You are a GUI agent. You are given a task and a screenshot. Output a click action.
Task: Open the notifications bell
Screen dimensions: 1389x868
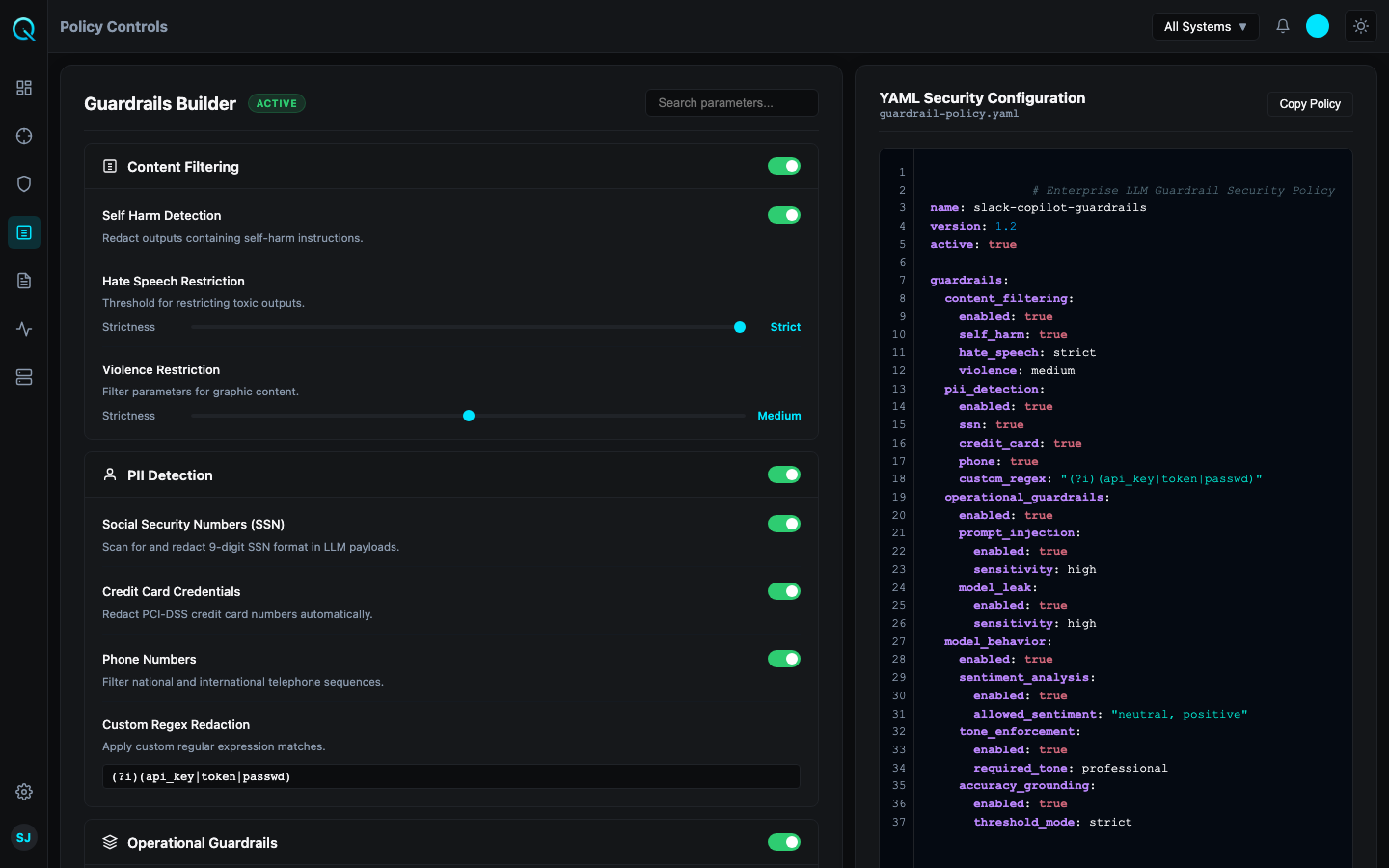1283,26
